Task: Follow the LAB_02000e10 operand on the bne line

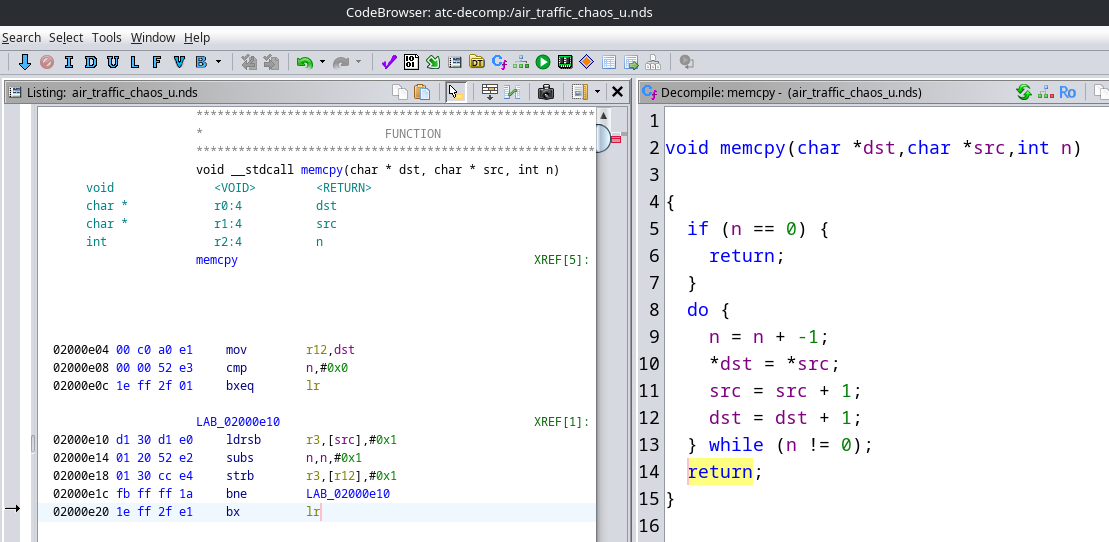Action: pos(348,493)
